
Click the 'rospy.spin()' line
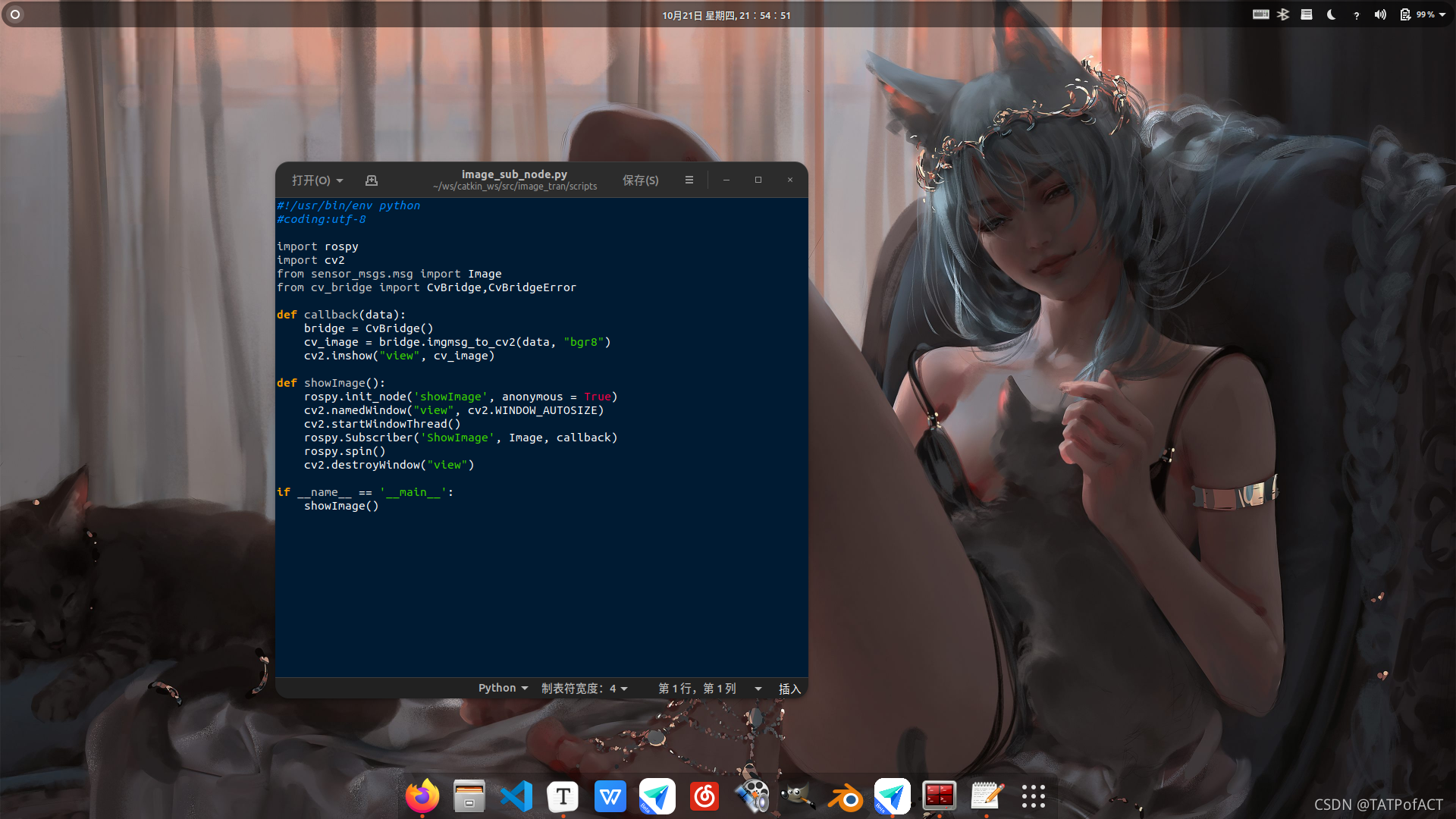click(x=345, y=451)
